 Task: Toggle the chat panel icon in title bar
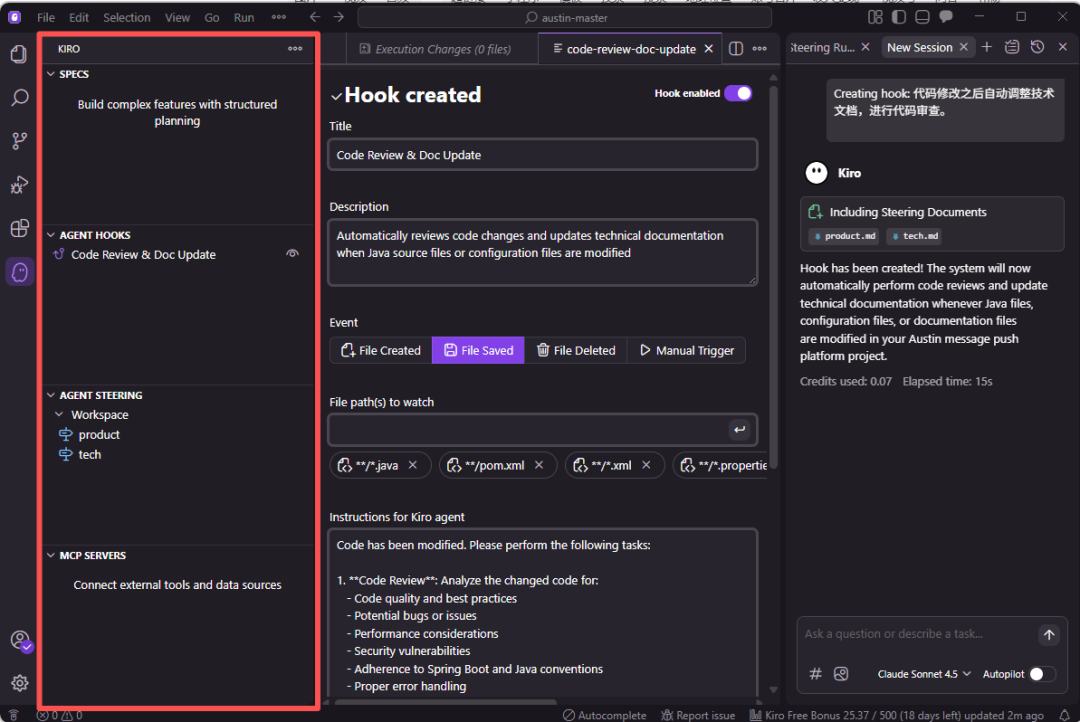click(x=946, y=17)
